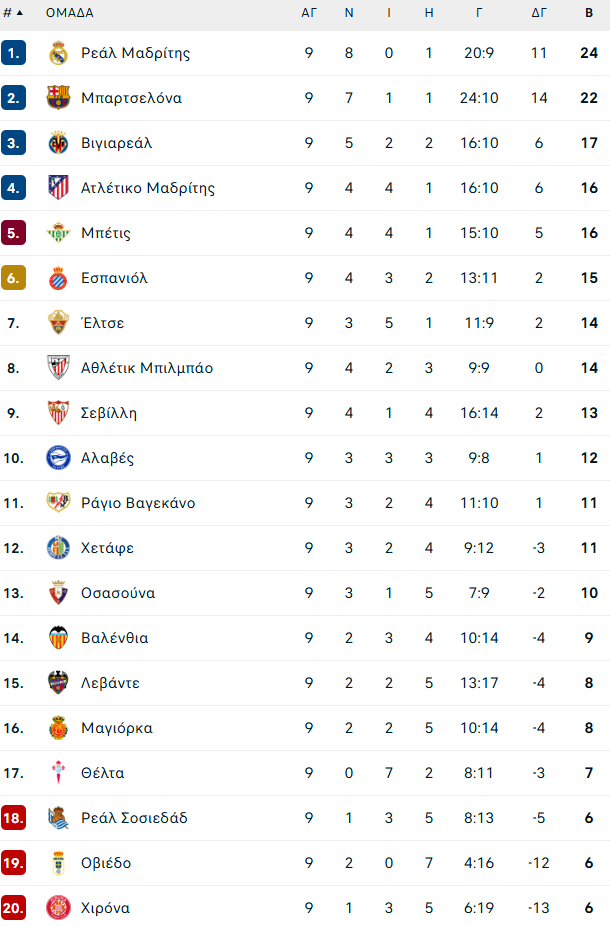Viewport: 610px width, 927px height.
Task: Click the Osasuna crest icon
Action: (58, 593)
